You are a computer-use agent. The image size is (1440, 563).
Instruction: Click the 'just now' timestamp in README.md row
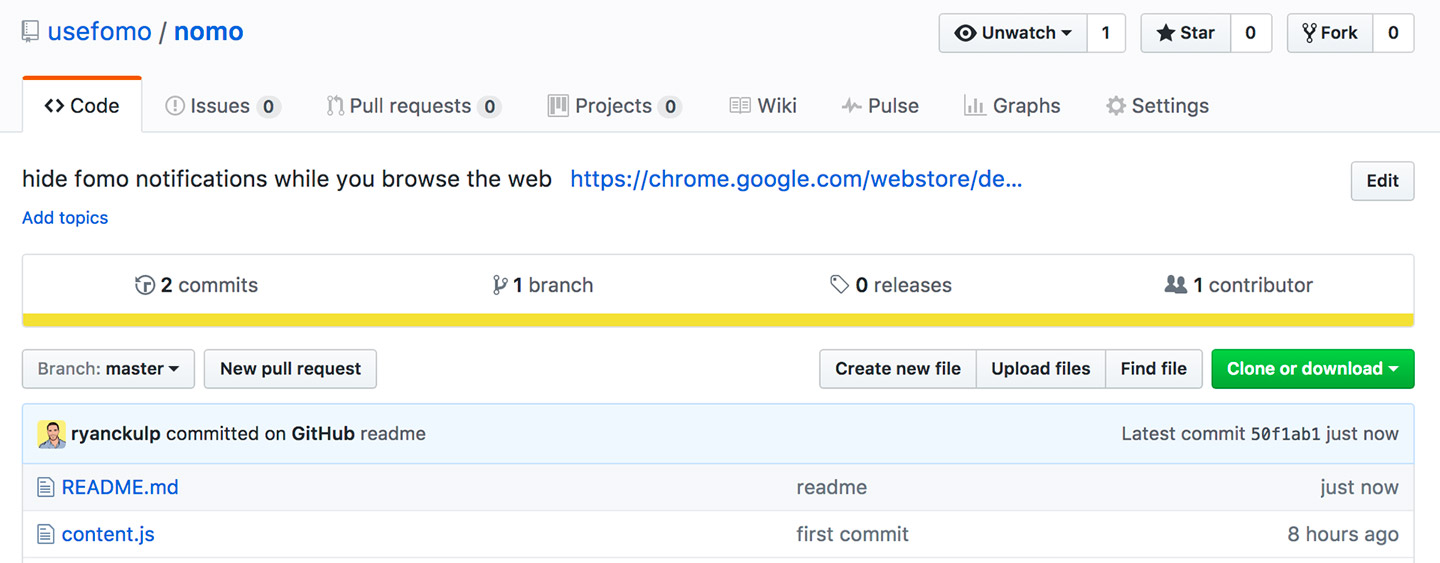(x=1359, y=488)
